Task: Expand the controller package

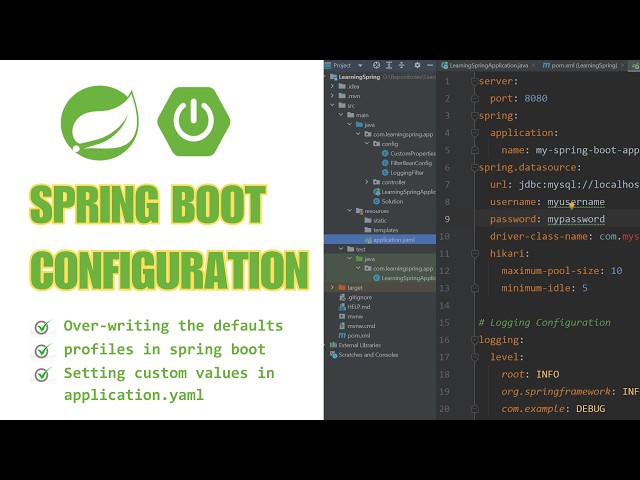Action: tap(367, 182)
